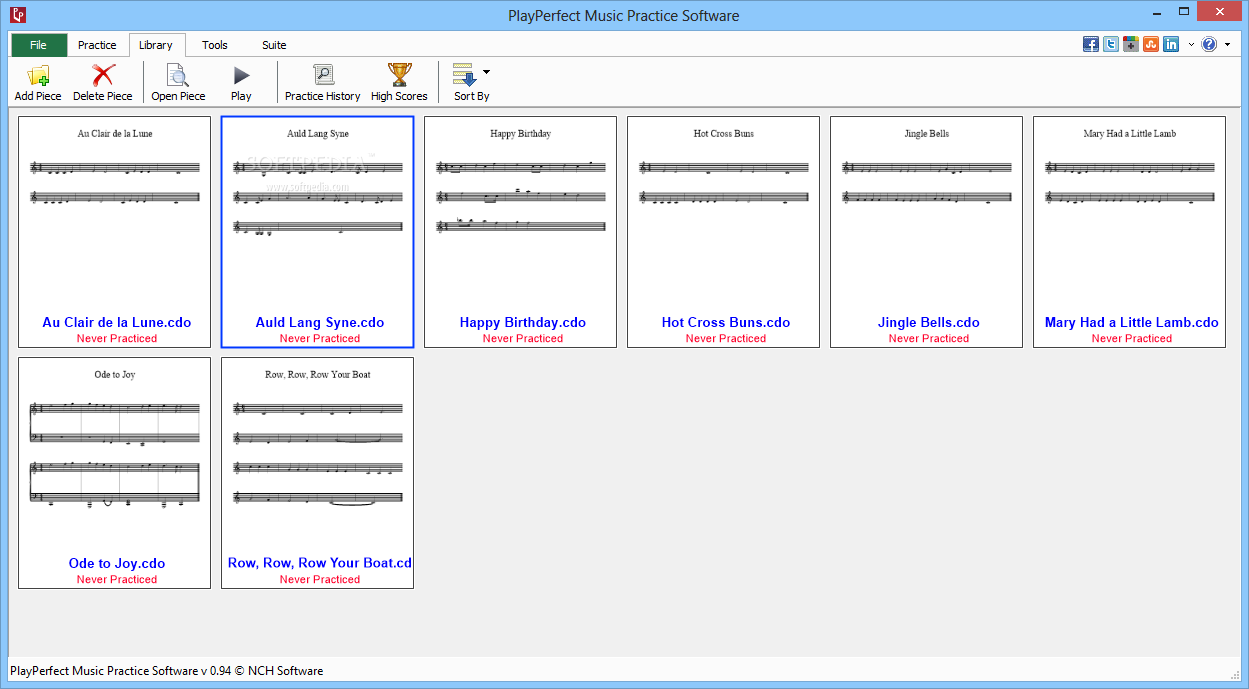Click the 'Ode to Joy.cdo' filename
The width and height of the screenshot is (1249, 689).
117,563
